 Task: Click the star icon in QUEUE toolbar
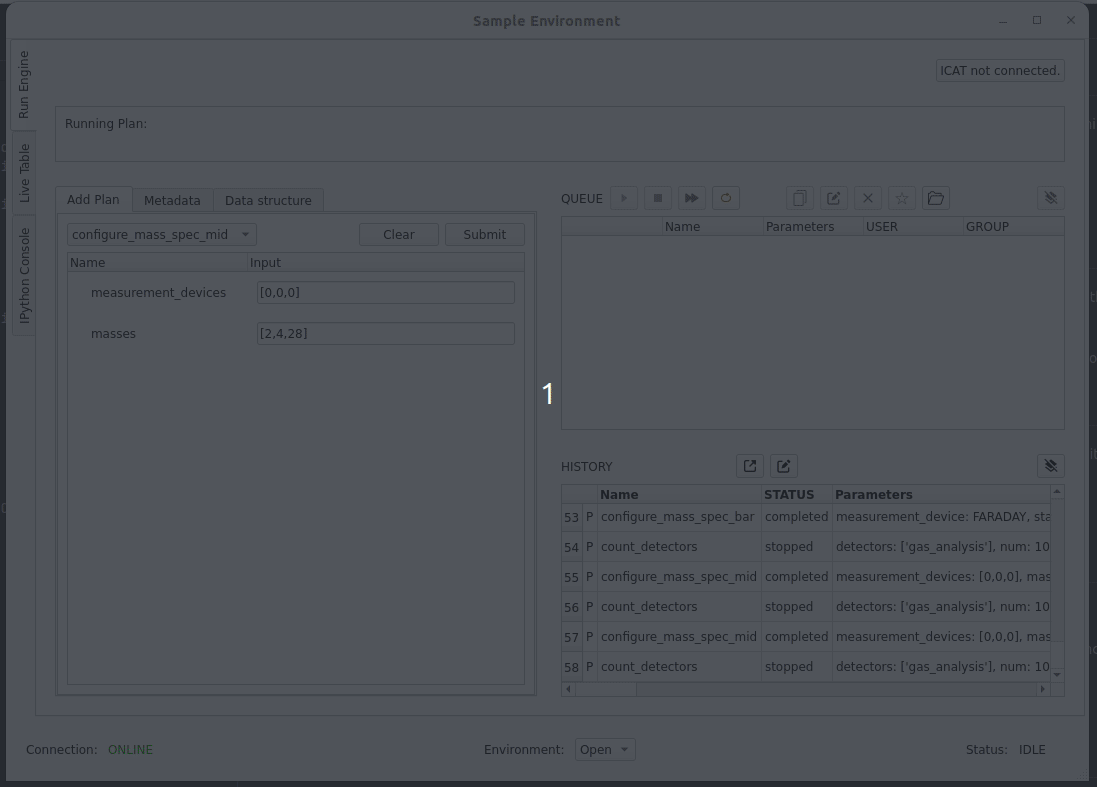[902, 198]
